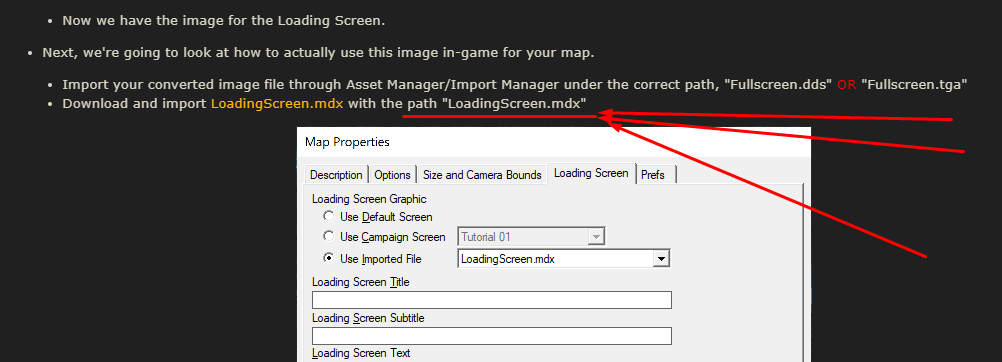Open the imported file dropdown arrow

pos(661,258)
